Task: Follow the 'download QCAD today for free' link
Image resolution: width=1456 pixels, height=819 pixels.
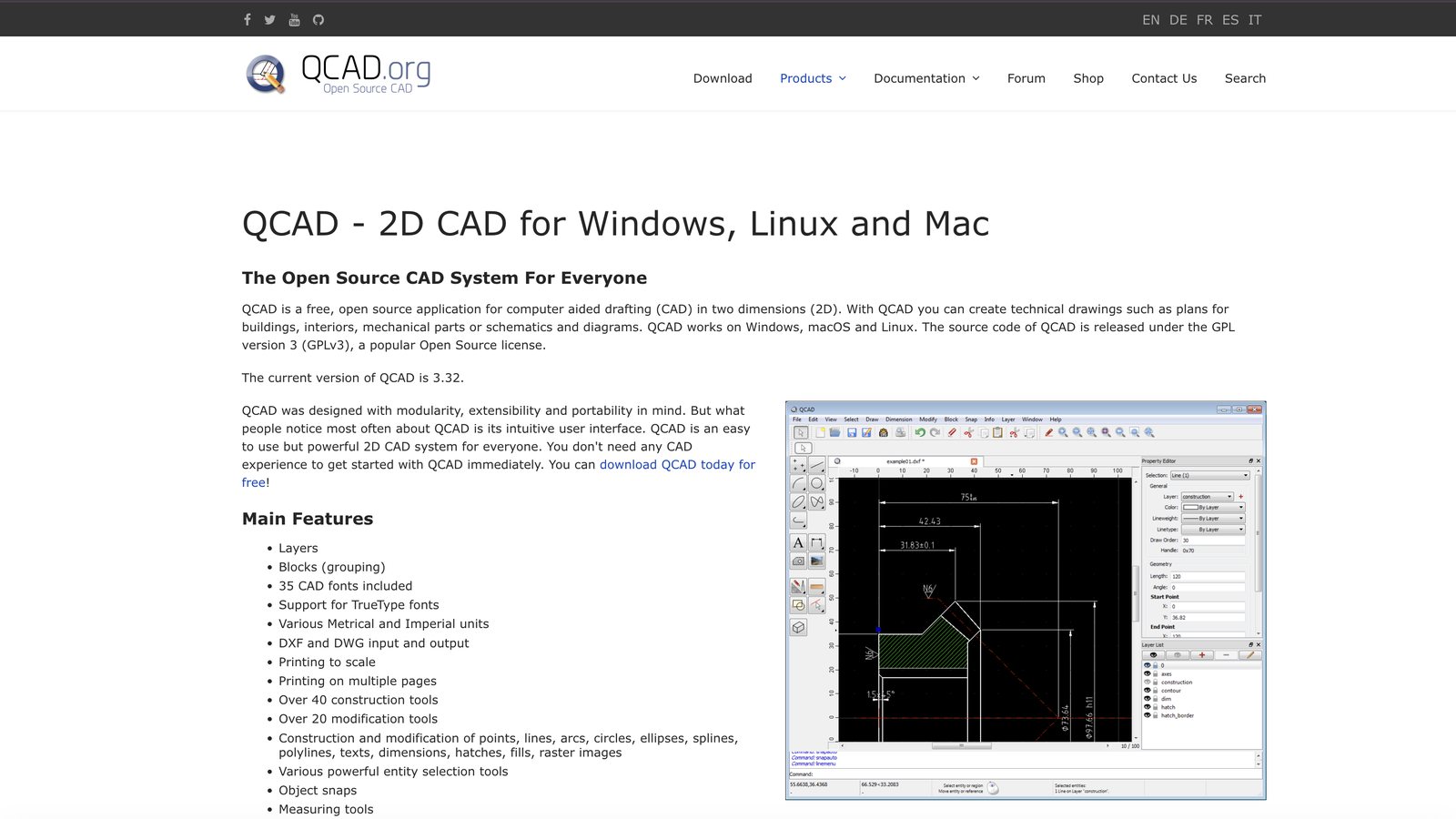Action: pos(677,464)
